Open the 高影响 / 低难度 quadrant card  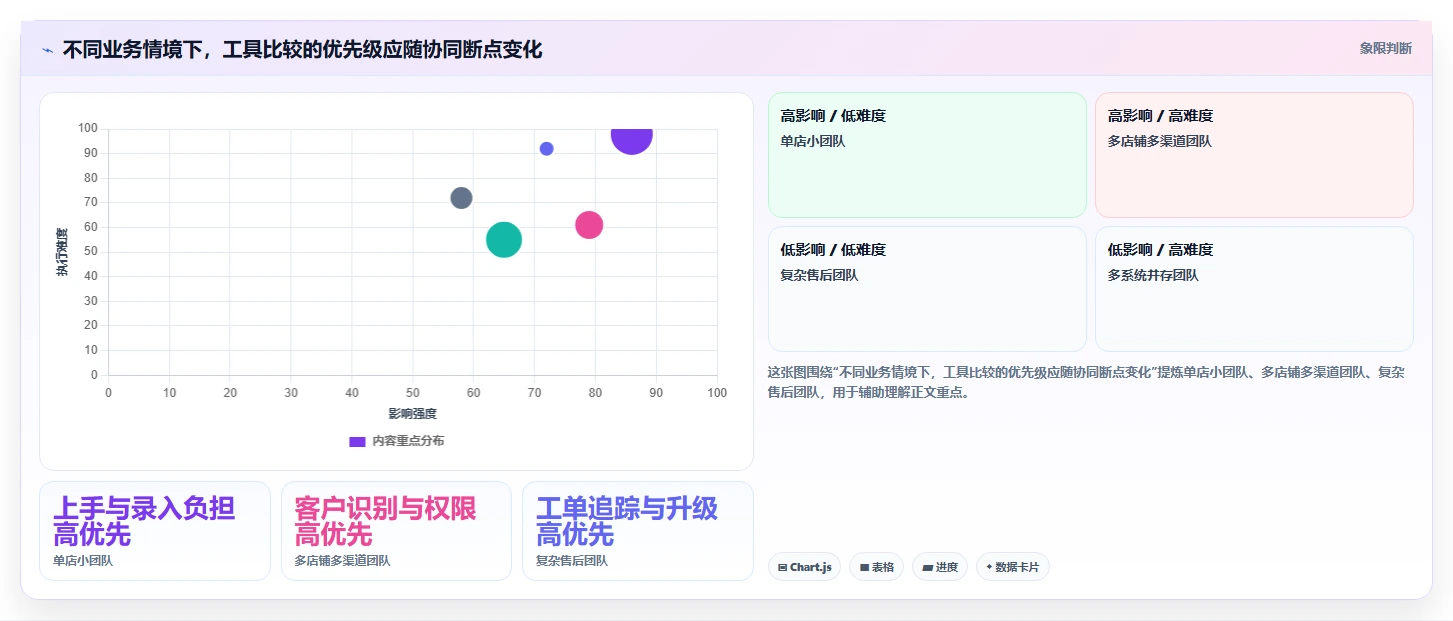click(927, 155)
